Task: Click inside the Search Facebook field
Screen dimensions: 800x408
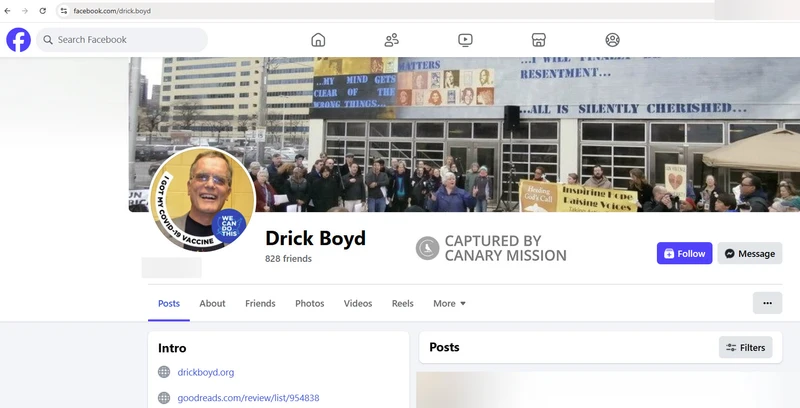Action: click(x=122, y=40)
